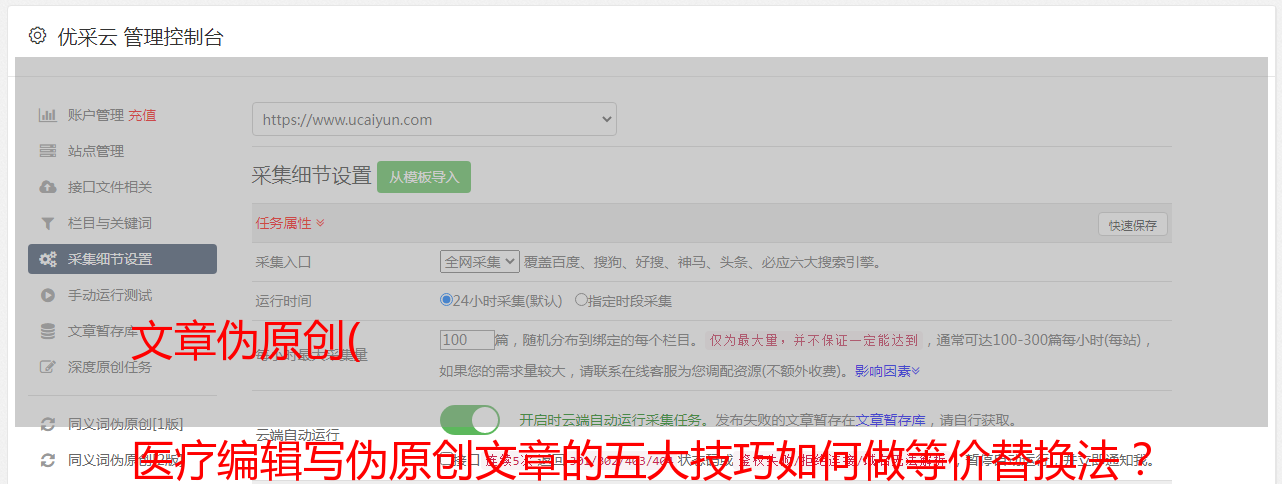Click the edit icon for 深度原创任务

coord(47,367)
